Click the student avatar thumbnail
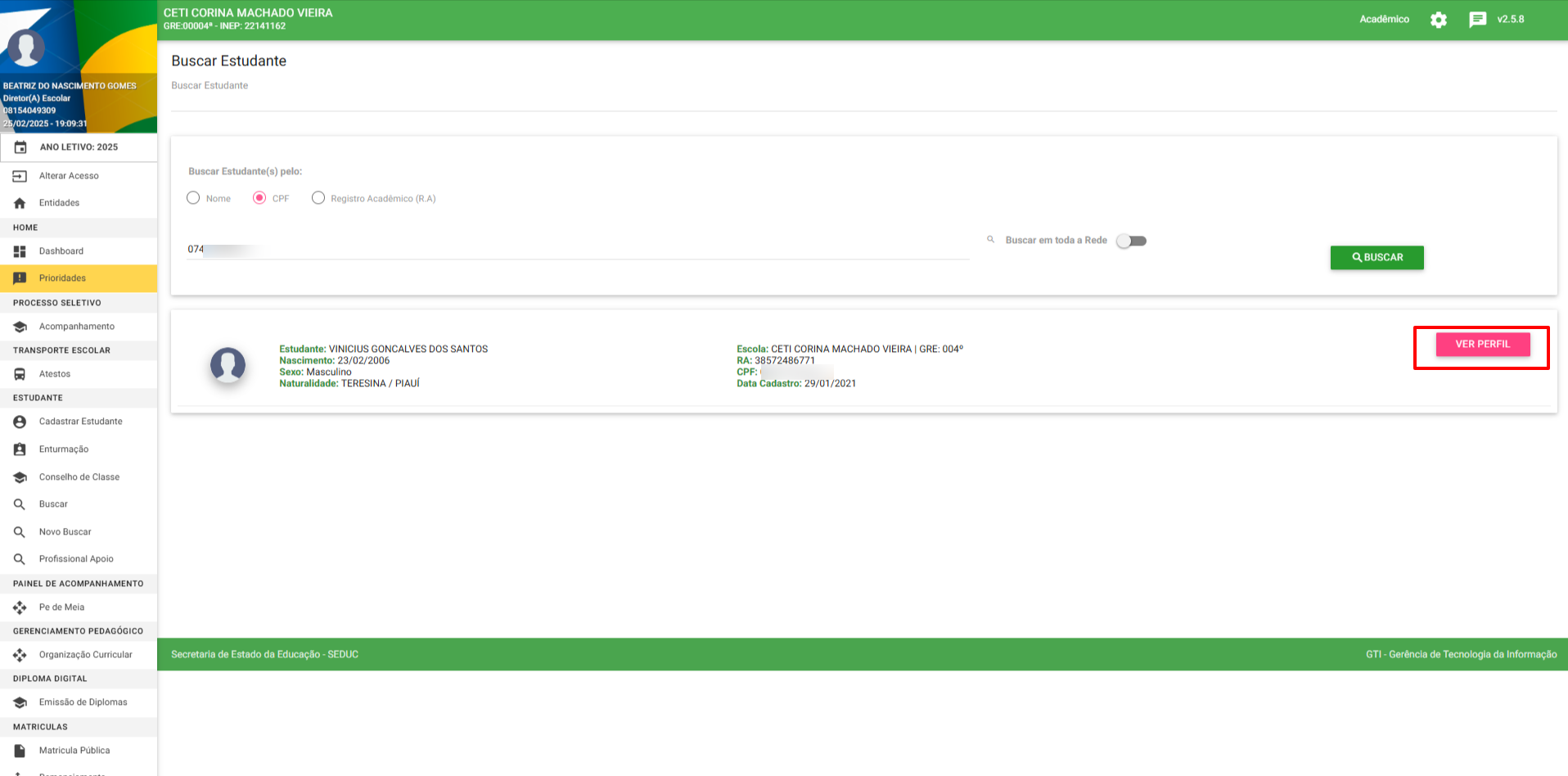 228,365
